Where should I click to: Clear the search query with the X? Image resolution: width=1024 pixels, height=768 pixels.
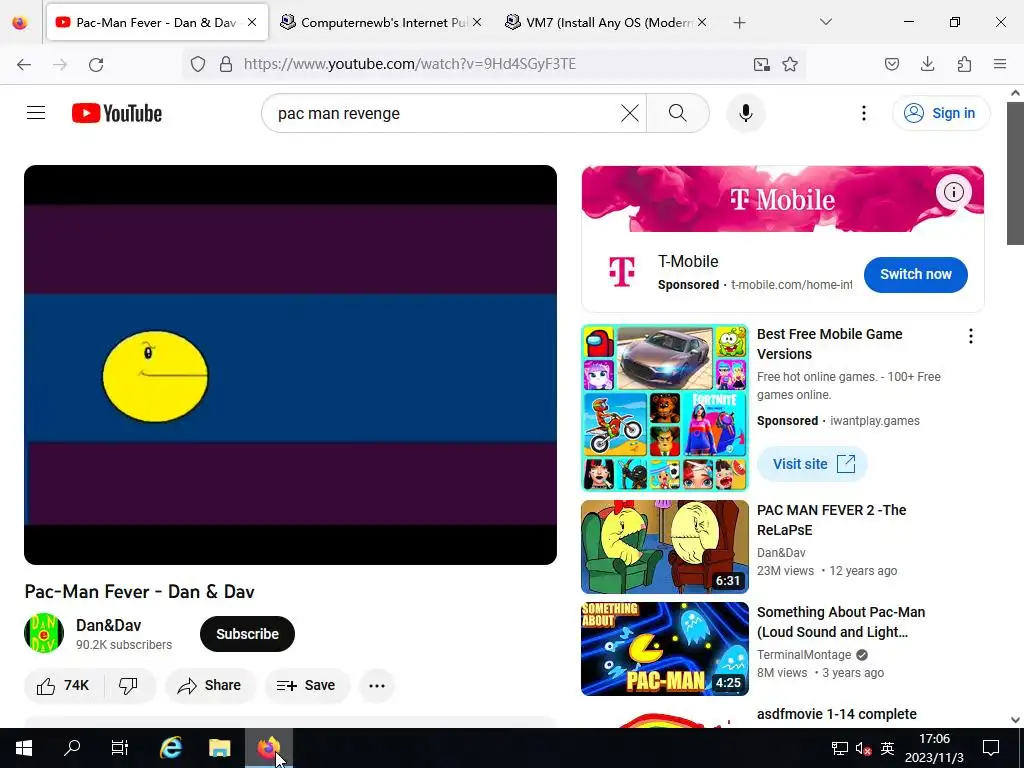(630, 113)
